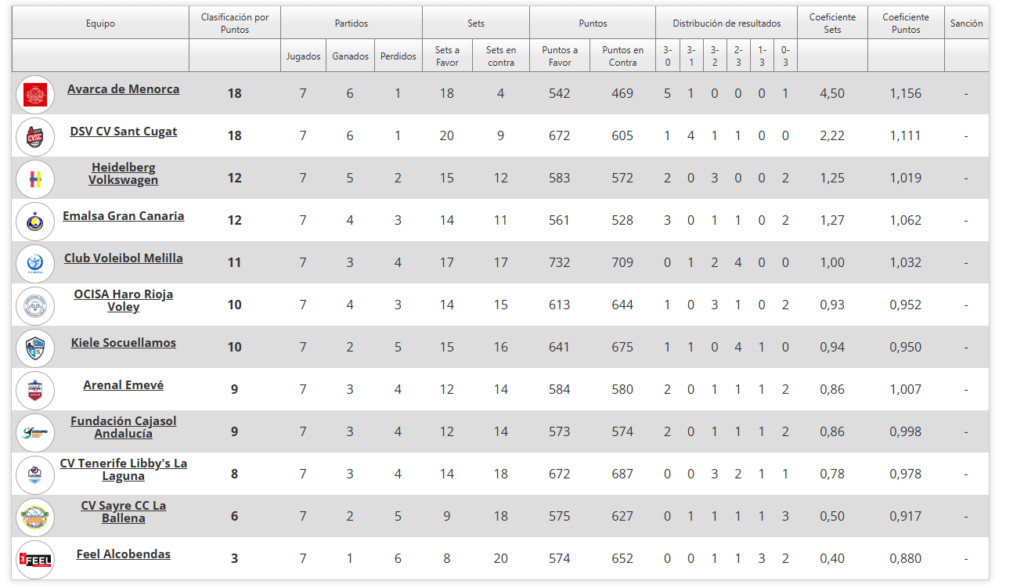Click the Fundación Cajasol Andalucía logo
Screen dimensions: 1024x588
pos(35,432)
